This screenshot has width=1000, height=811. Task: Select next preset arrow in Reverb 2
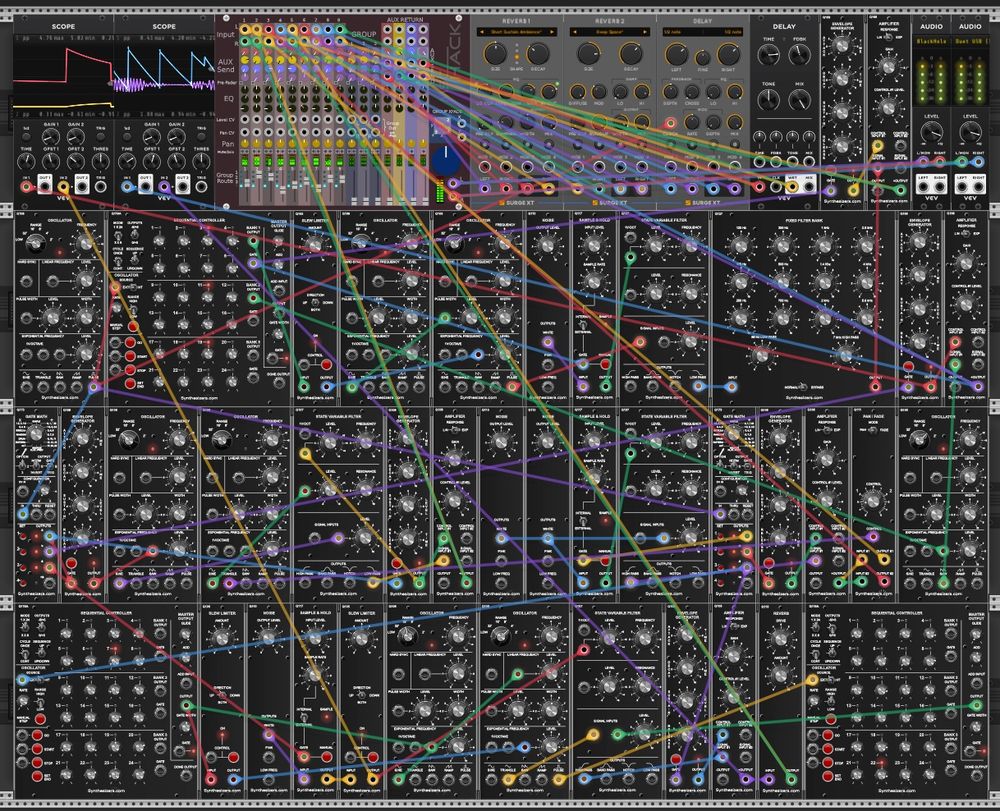click(x=645, y=31)
